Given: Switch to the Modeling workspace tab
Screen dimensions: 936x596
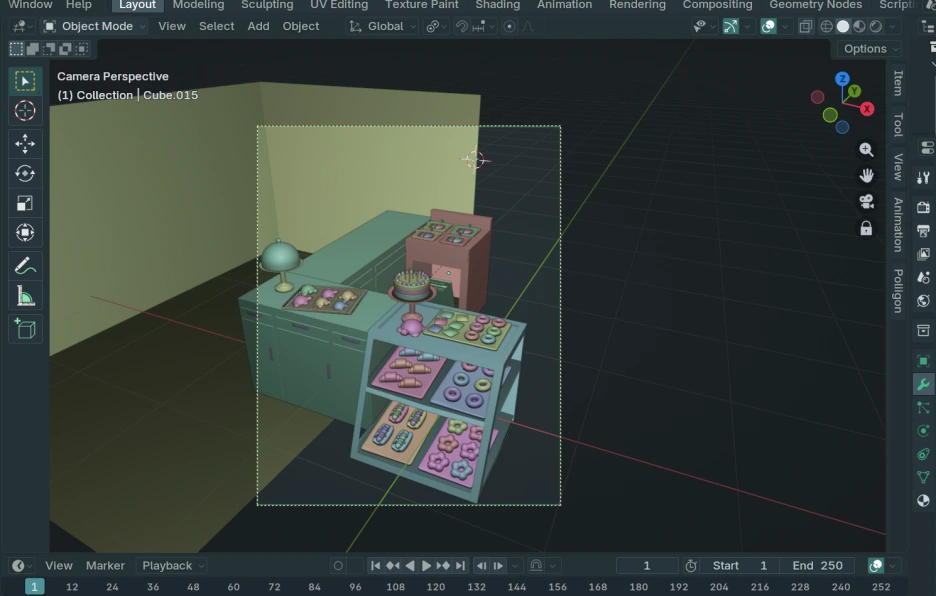Looking at the screenshot, I should click(198, 5).
